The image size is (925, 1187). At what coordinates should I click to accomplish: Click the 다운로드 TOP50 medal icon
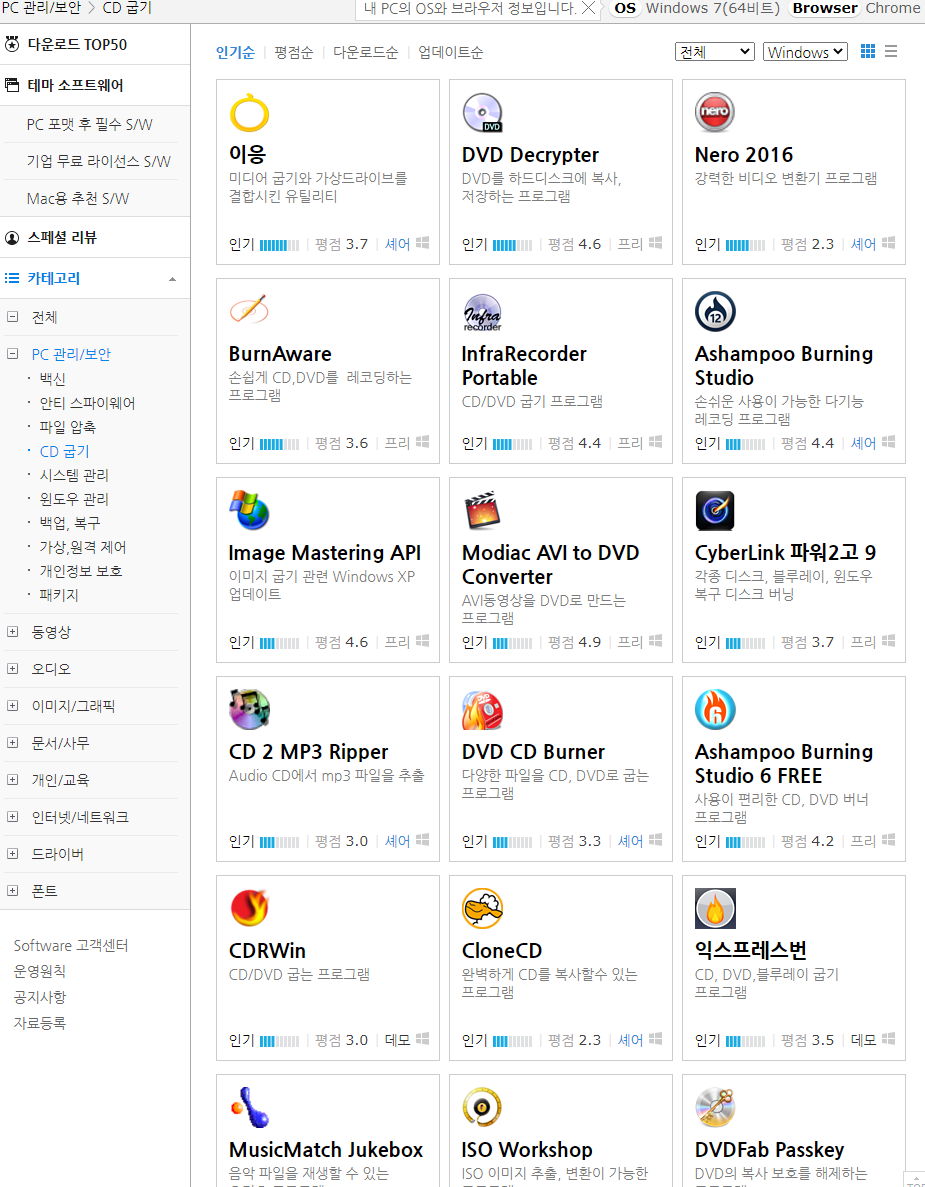click(12, 44)
